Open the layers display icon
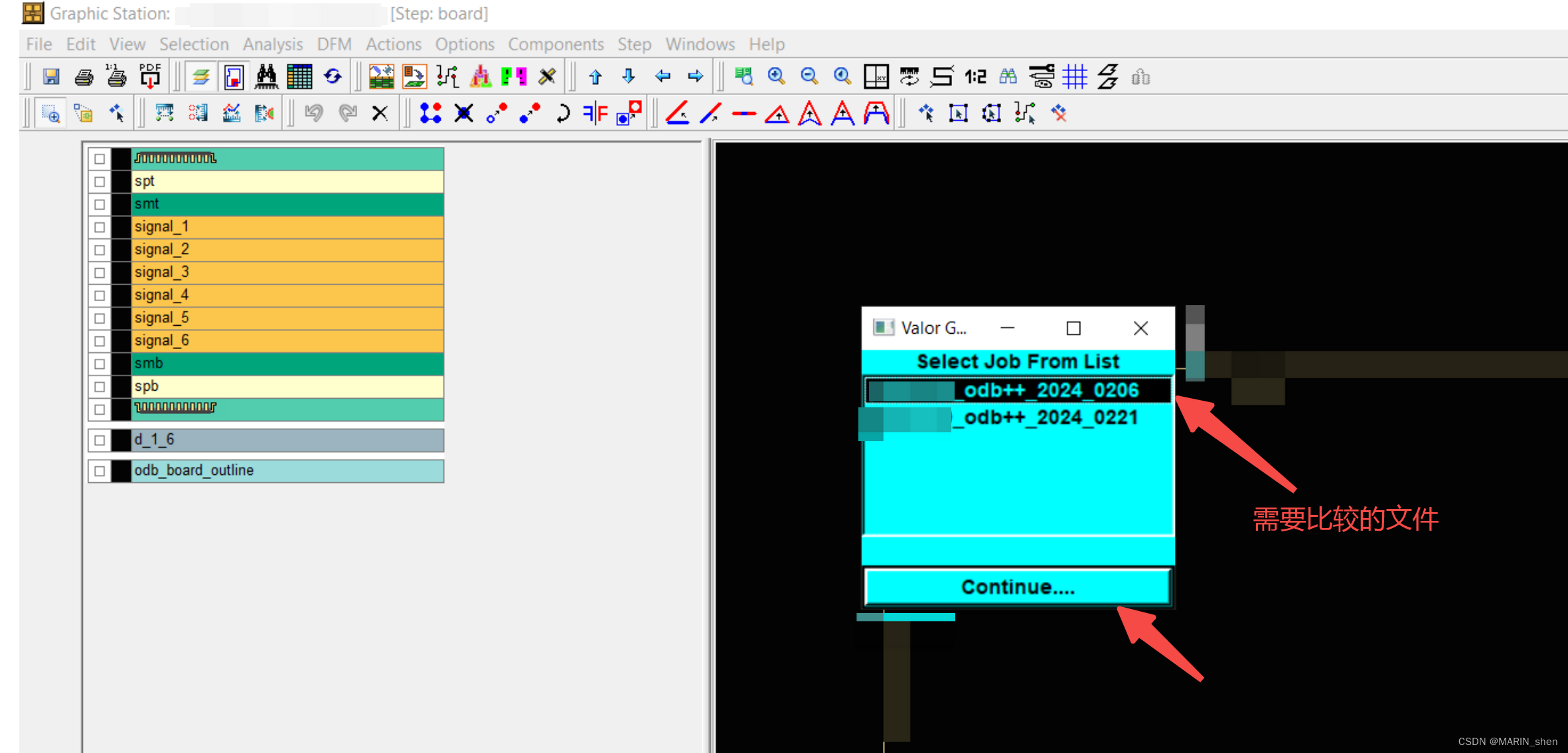Viewport: 1568px width, 753px height. (200, 76)
